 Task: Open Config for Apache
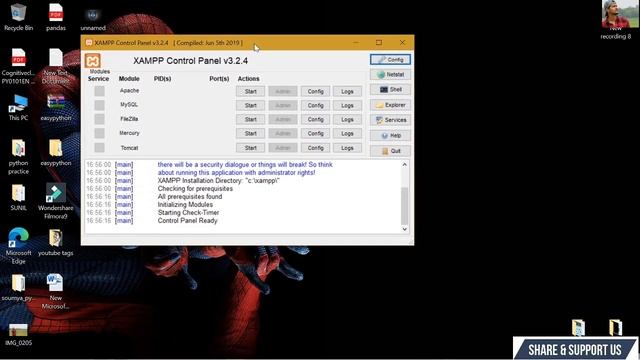click(315, 91)
